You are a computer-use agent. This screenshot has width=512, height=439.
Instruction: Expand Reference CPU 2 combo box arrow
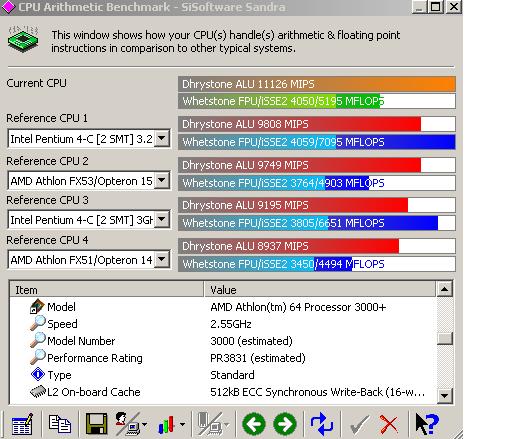162,180
